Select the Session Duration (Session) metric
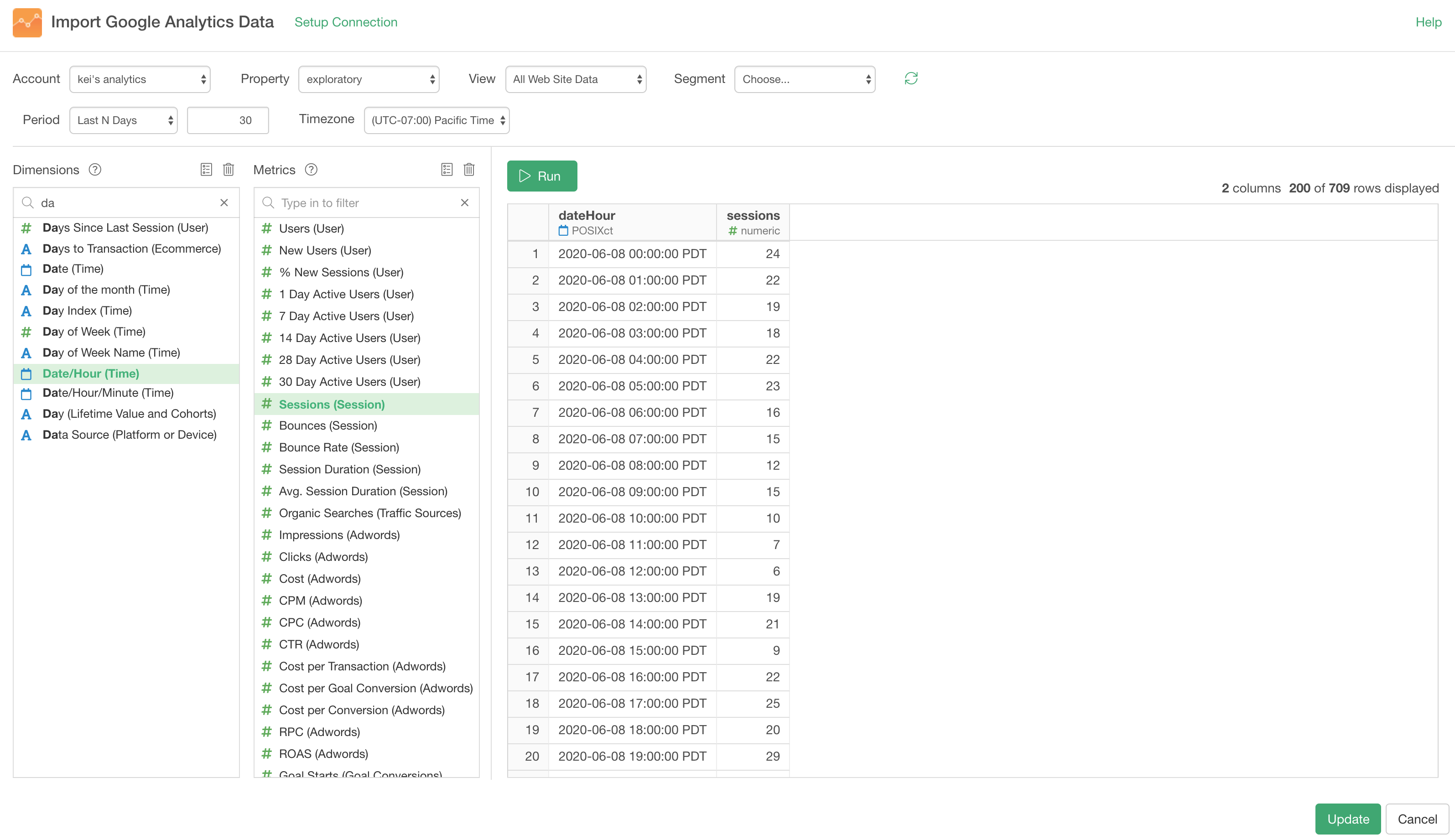This screenshot has height=840, width=1455. tap(367, 469)
